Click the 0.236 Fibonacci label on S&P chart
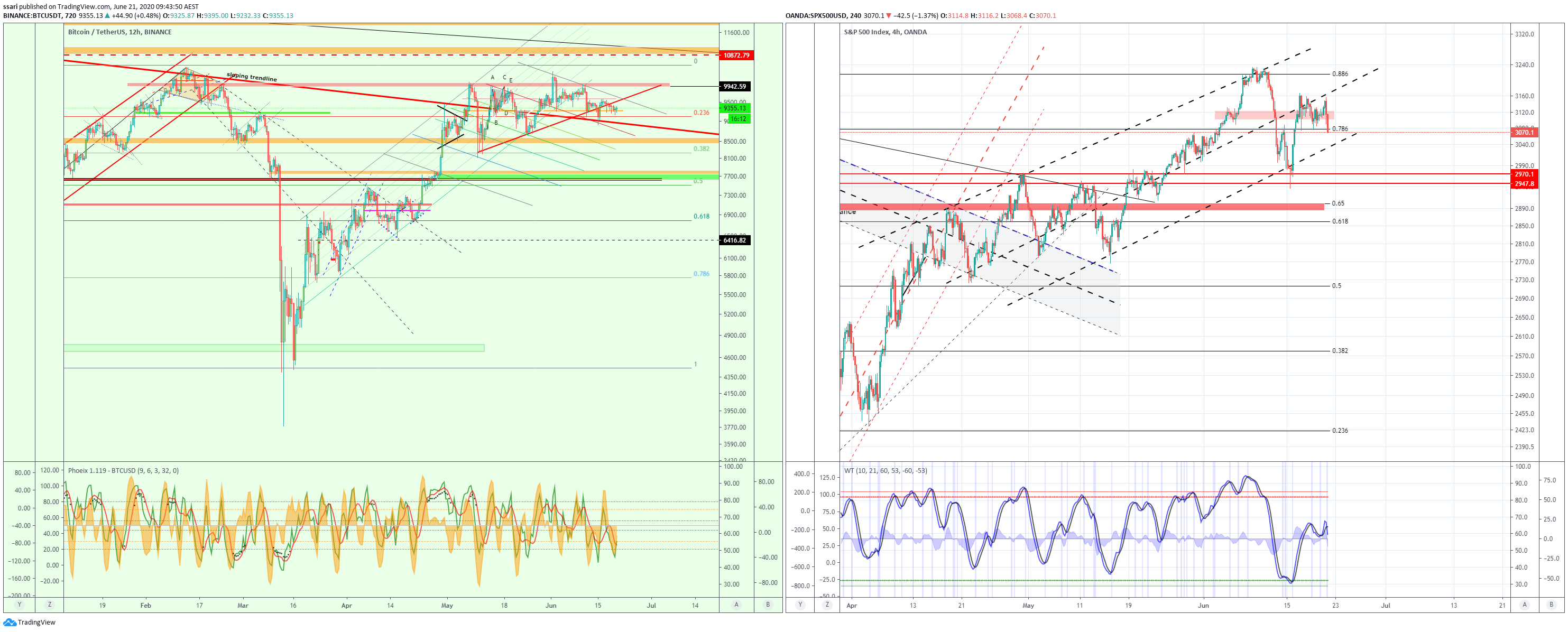 1340,431
